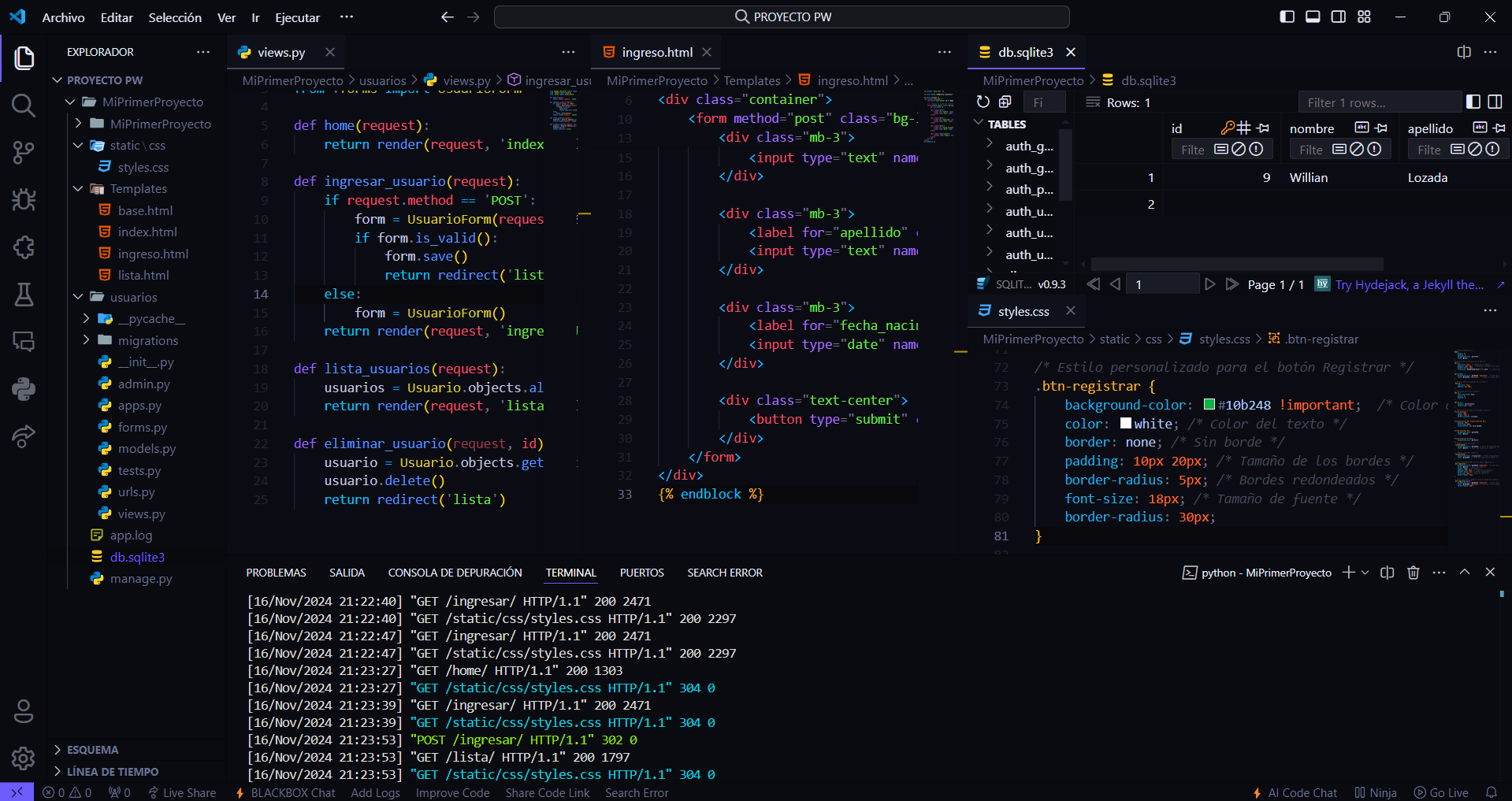Toggle the split panel layout in SQLite viewer
Image resolution: width=1512 pixels, height=801 pixels.
tap(1495, 102)
